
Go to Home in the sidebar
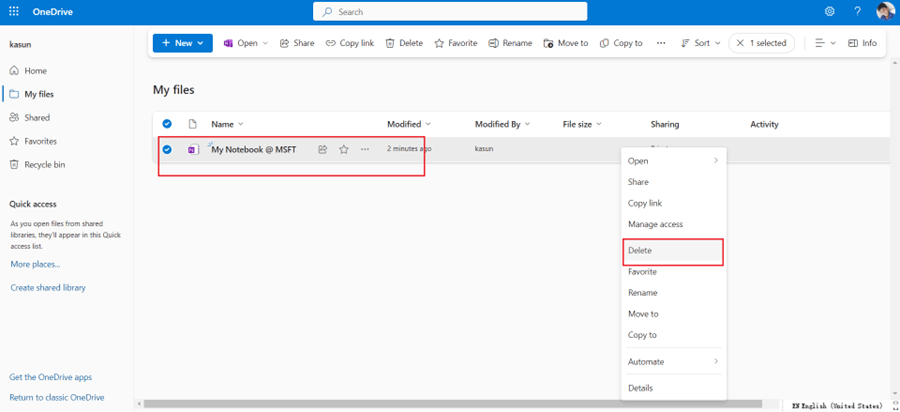(x=36, y=71)
